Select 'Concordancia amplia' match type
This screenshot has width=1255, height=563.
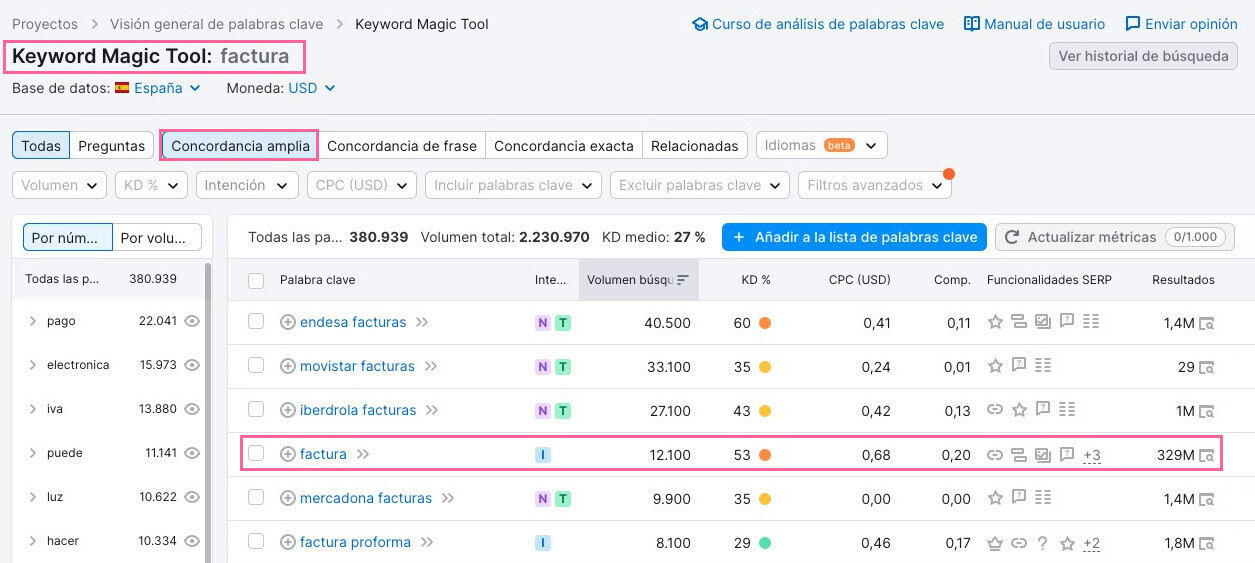pyautogui.click(x=240, y=145)
